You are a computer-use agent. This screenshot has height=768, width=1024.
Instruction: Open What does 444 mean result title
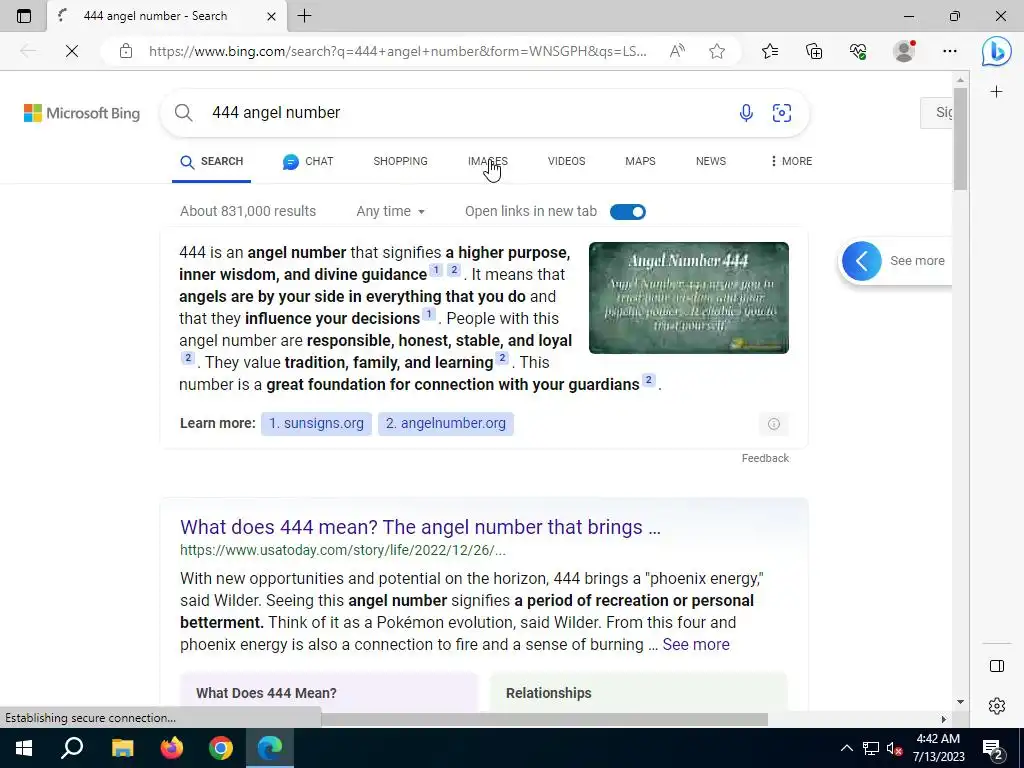click(x=420, y=527)
